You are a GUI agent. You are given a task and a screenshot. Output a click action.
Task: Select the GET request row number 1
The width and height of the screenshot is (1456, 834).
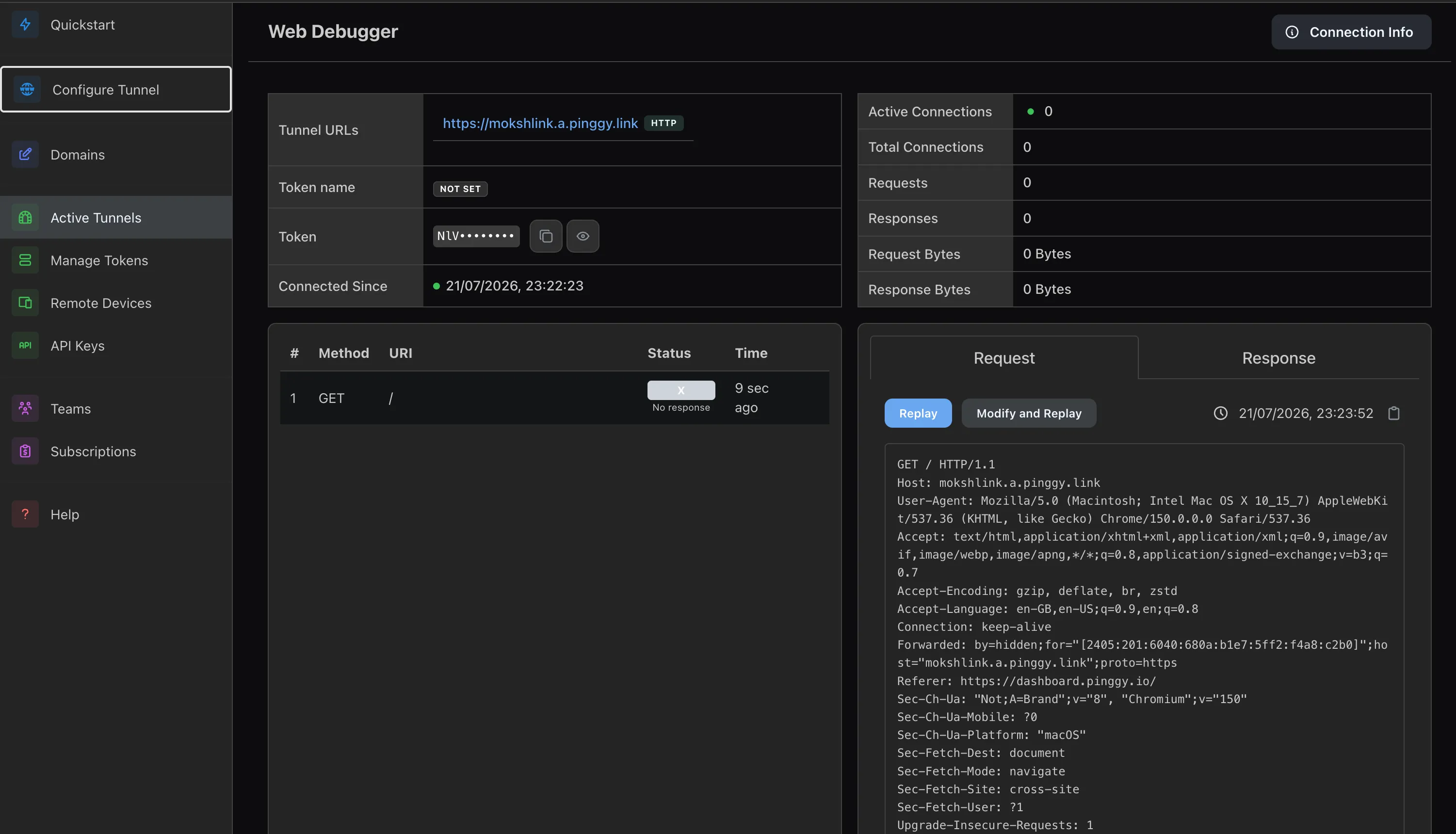click(x=554, y=398)
